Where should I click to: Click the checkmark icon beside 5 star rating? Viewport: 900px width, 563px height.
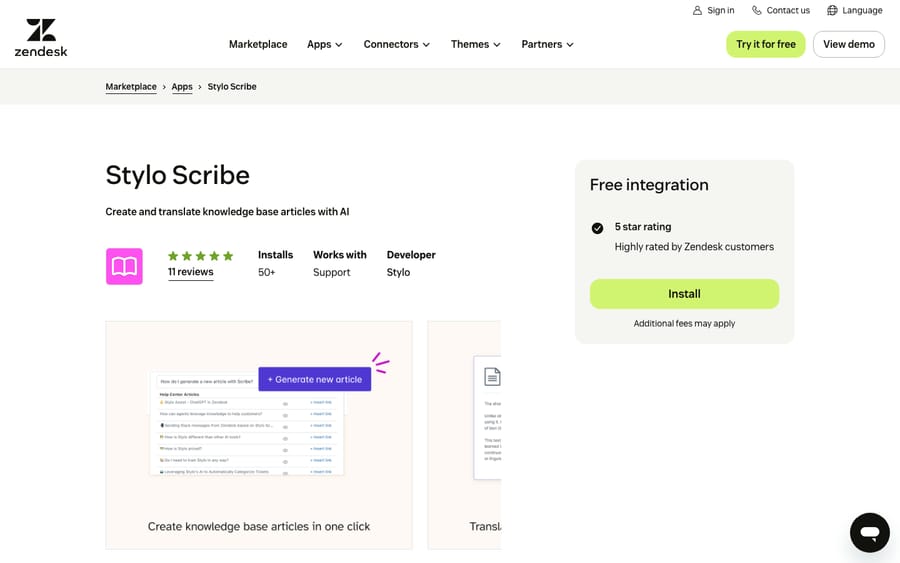point(597,228)
